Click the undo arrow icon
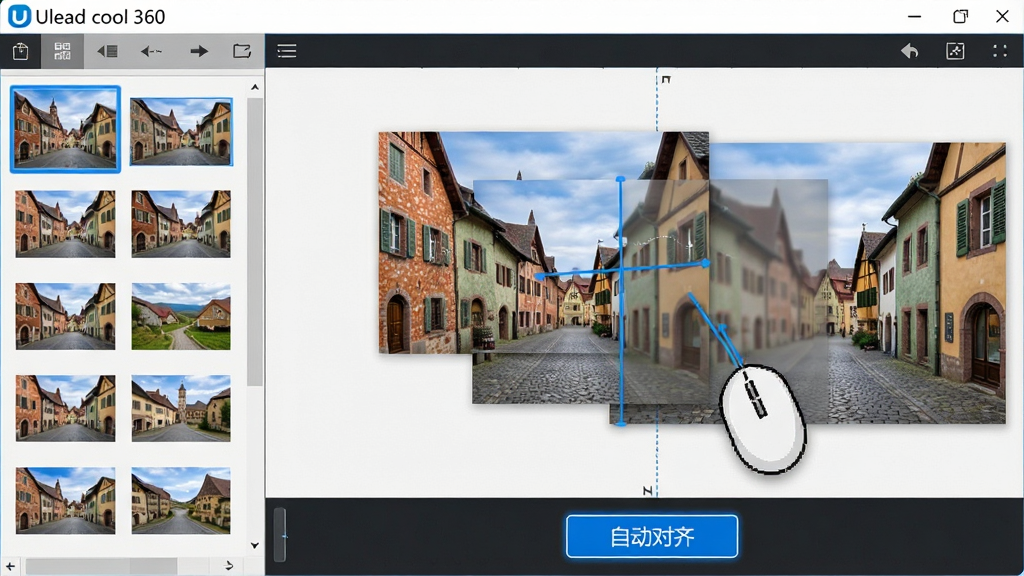This screenshot has height=576, width=1024. [x=910, y=51]
